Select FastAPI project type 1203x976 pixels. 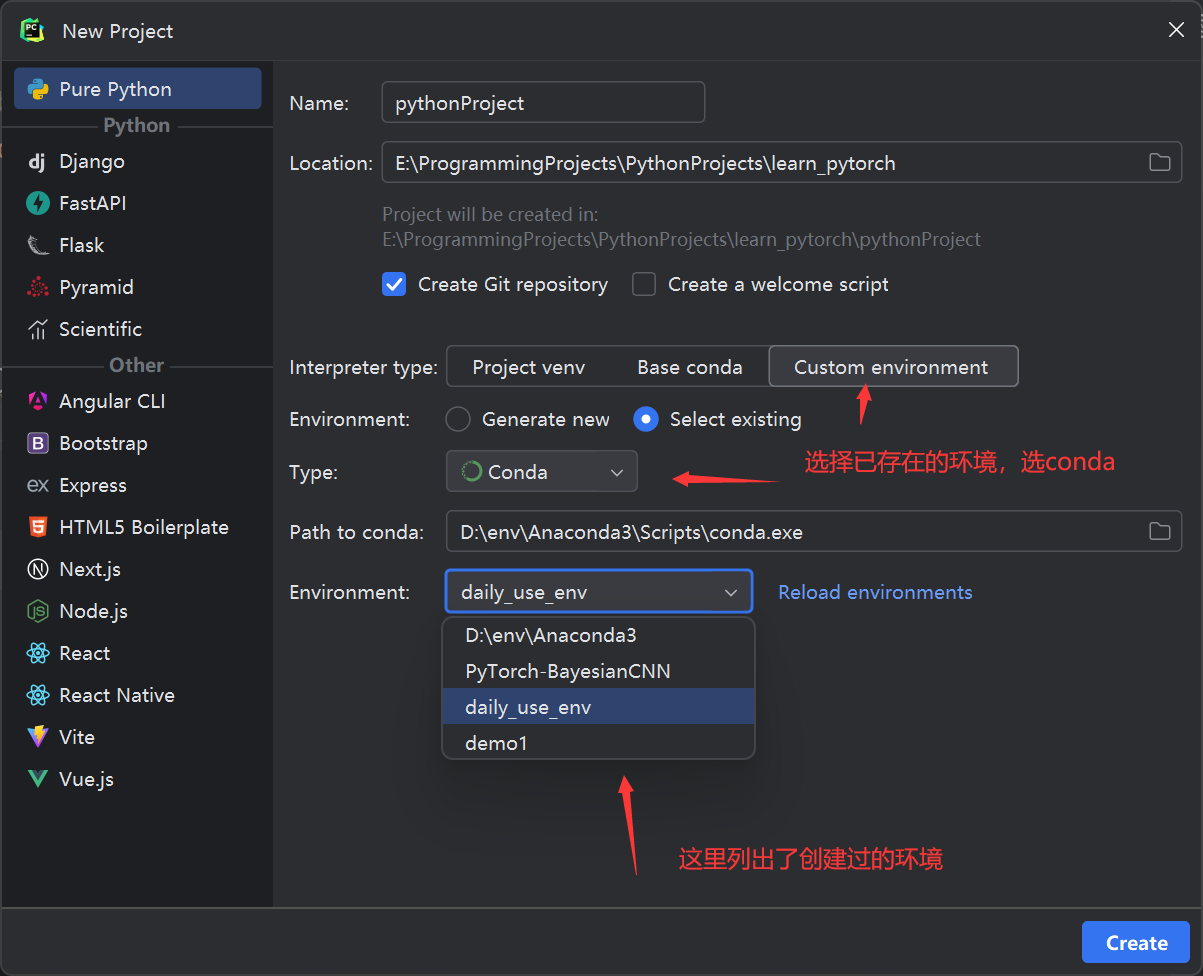click(137, 203)
